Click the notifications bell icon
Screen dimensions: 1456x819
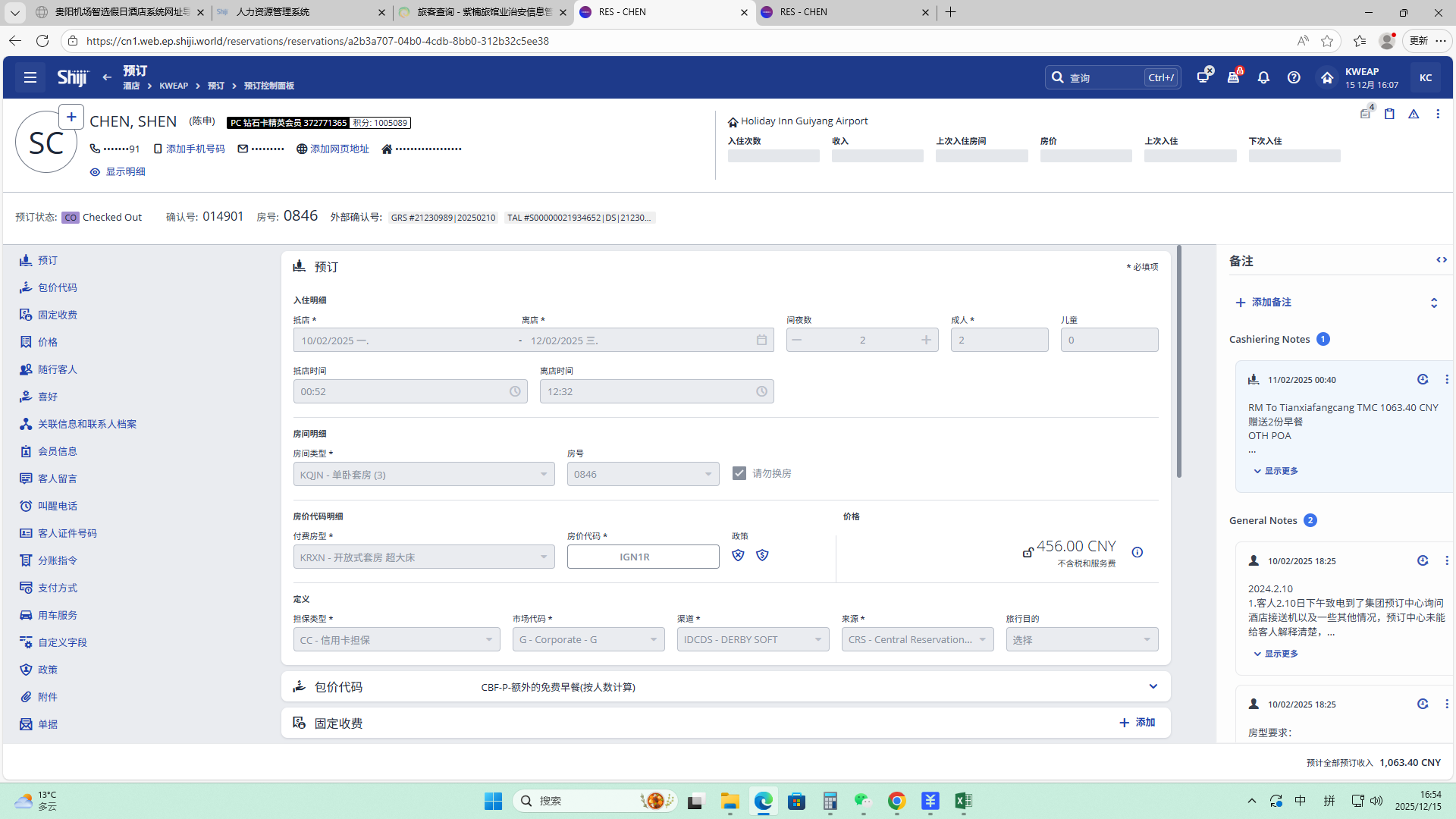(1263, 77)
